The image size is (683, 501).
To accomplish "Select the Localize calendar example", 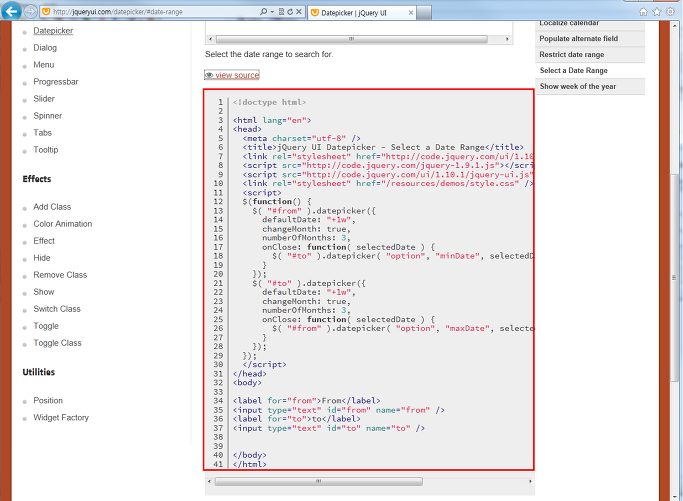I will (x=590, y=25).
